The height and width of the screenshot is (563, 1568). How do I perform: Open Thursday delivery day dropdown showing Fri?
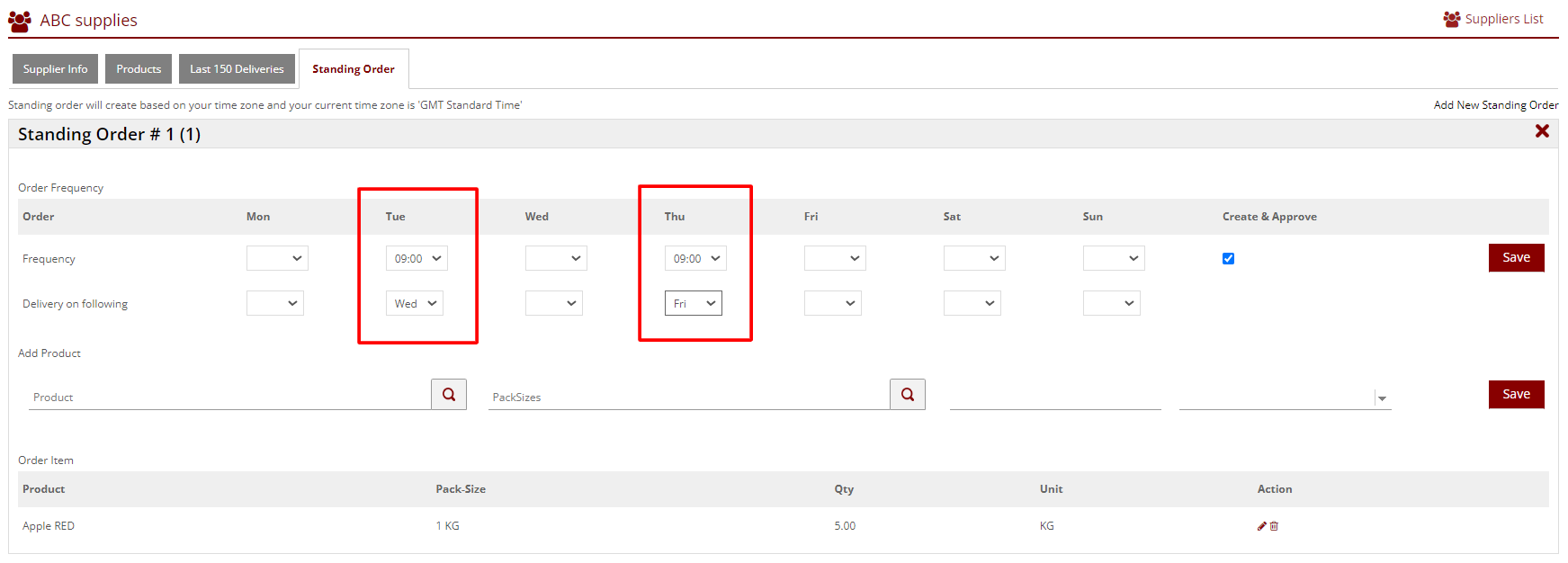point(693,304)
